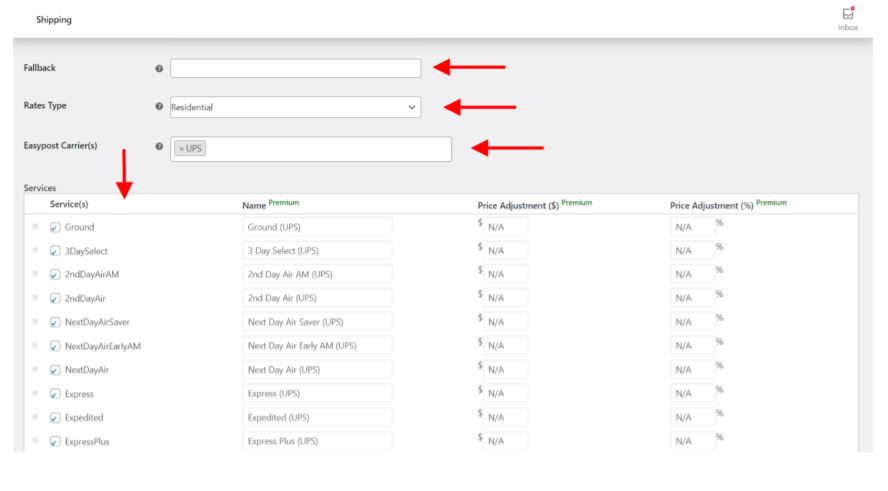Click the drag handle for ExpressPlus row

click(35, 441)
